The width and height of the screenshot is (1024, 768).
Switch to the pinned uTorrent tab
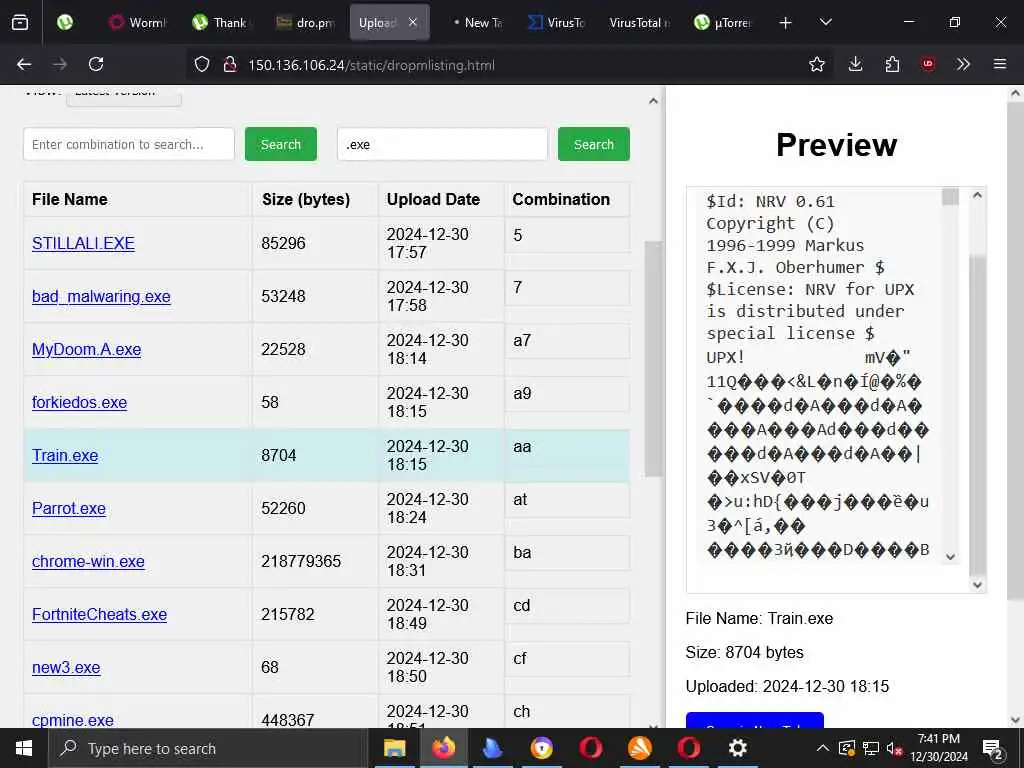click(x=65, y=23)
